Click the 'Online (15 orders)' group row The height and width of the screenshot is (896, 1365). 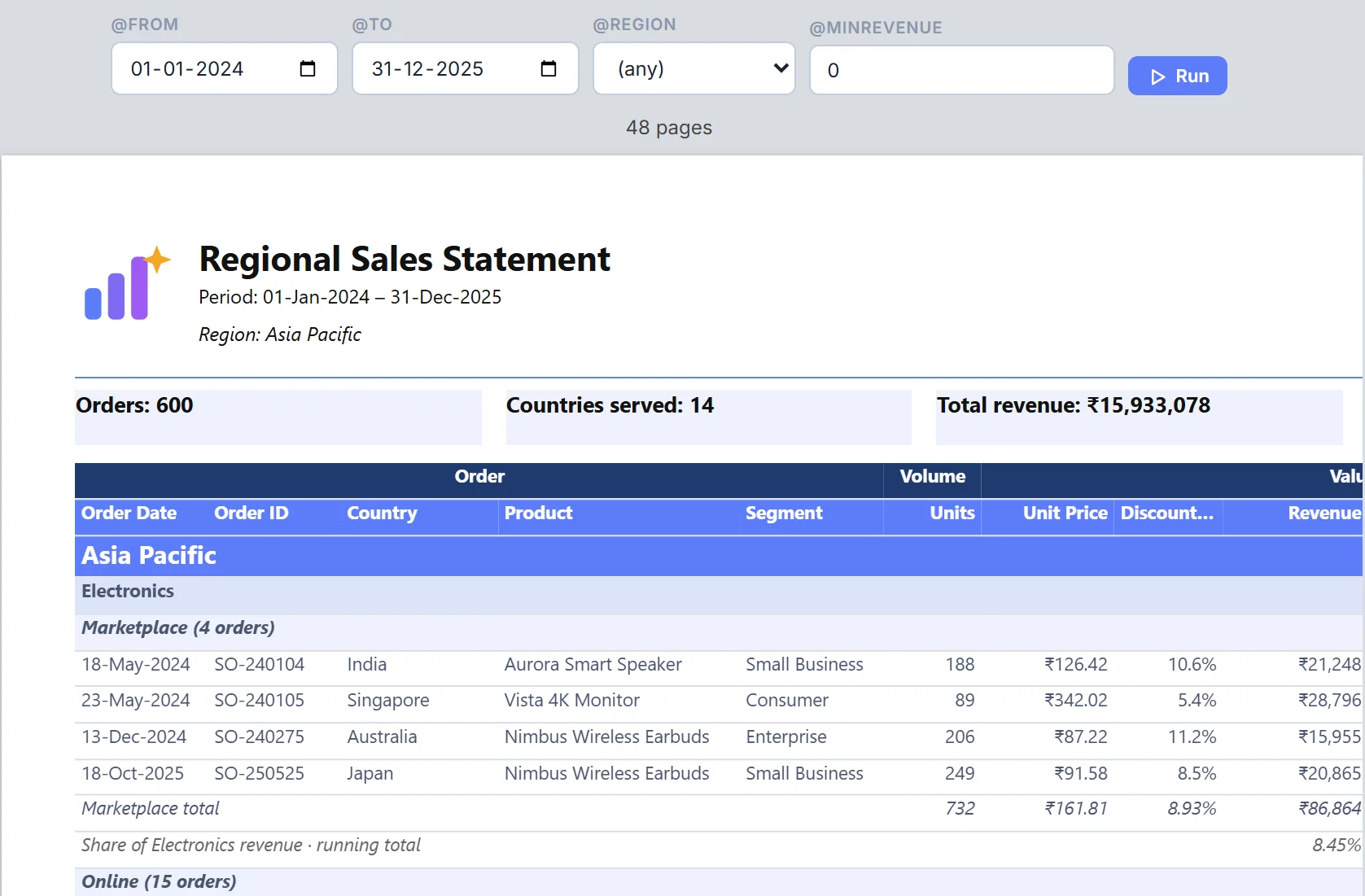click(719, 882)
